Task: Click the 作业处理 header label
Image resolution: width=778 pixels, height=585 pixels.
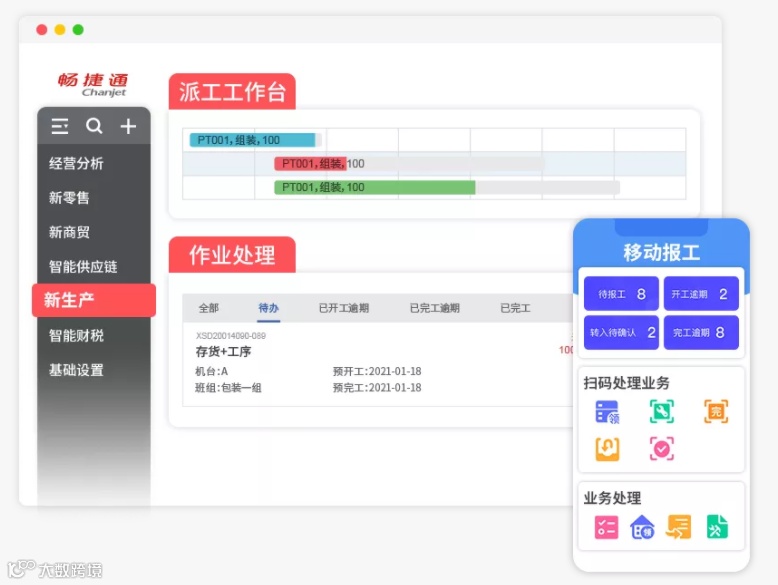Action: point(232,255)
